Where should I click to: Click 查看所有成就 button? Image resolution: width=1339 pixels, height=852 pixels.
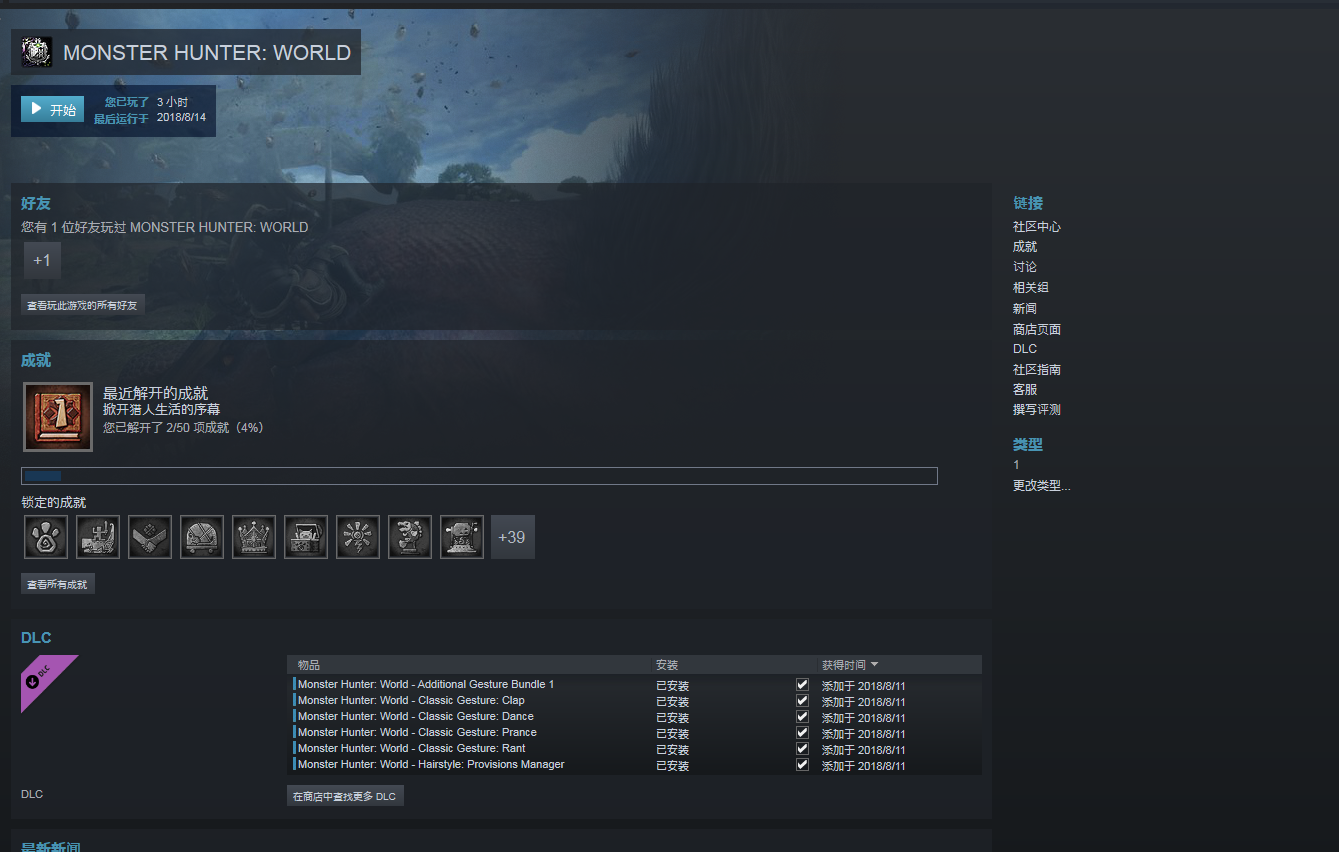click(58, 584)
